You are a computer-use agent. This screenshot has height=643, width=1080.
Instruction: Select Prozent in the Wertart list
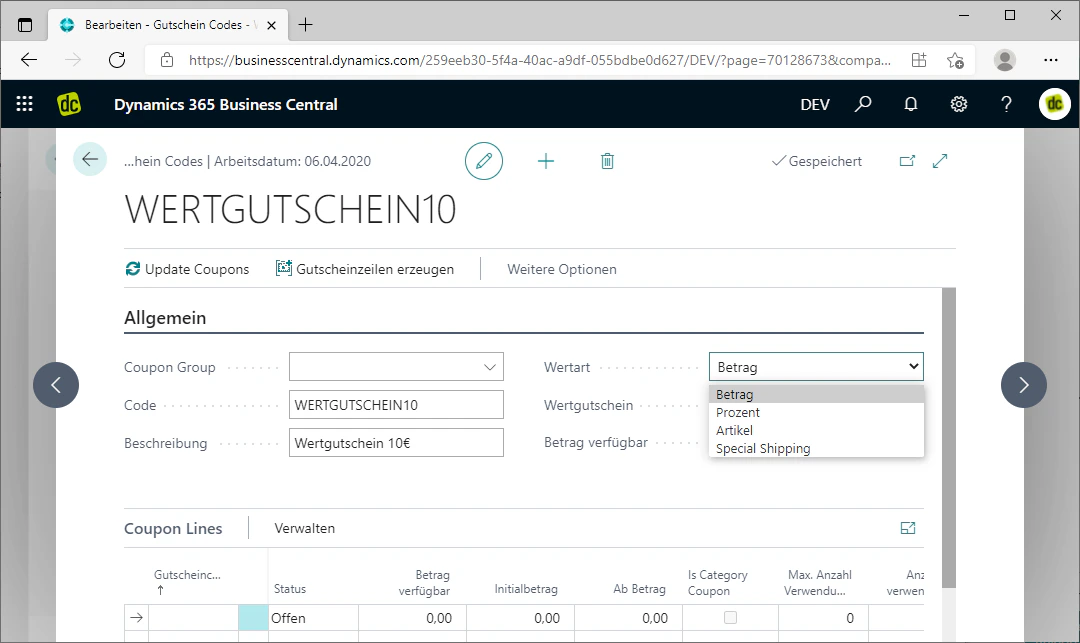coord(816,412)
